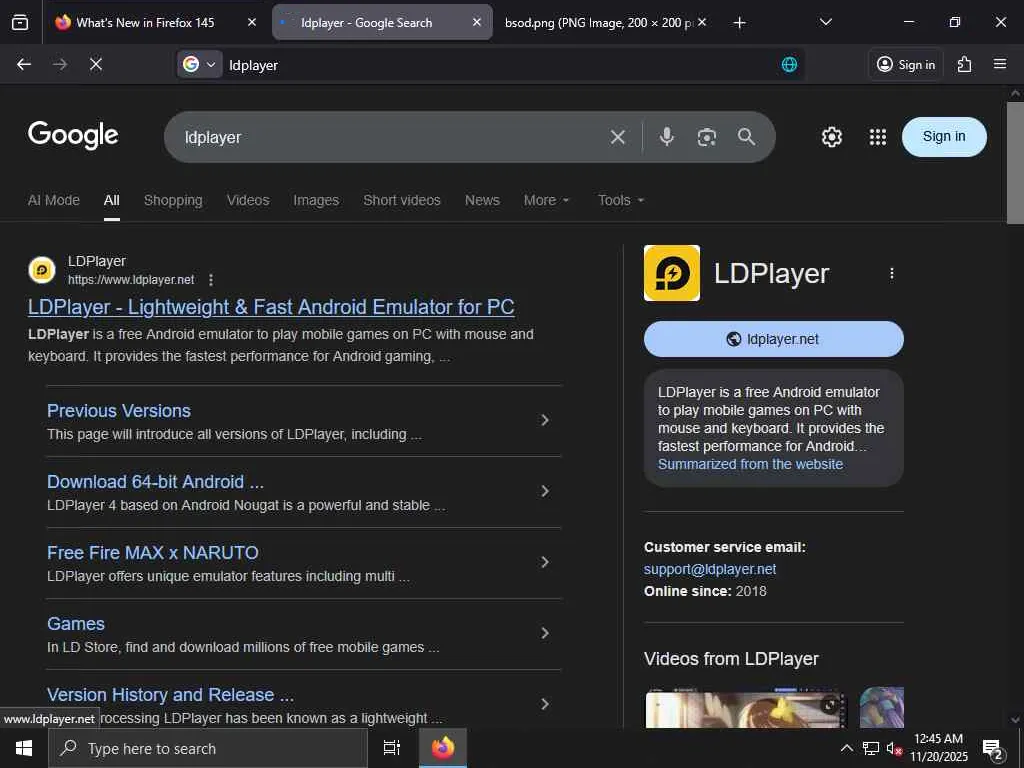Select the Short videos results tab
This screenshot has height=768, width=1024.
tap(402, 200)
